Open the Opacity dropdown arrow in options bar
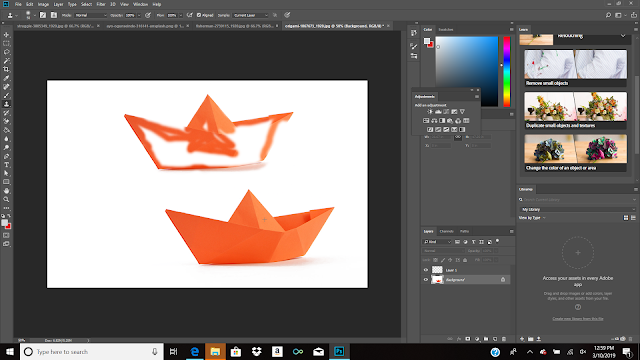Viewport: 640px width, 360px height. (x=139, y=15)
